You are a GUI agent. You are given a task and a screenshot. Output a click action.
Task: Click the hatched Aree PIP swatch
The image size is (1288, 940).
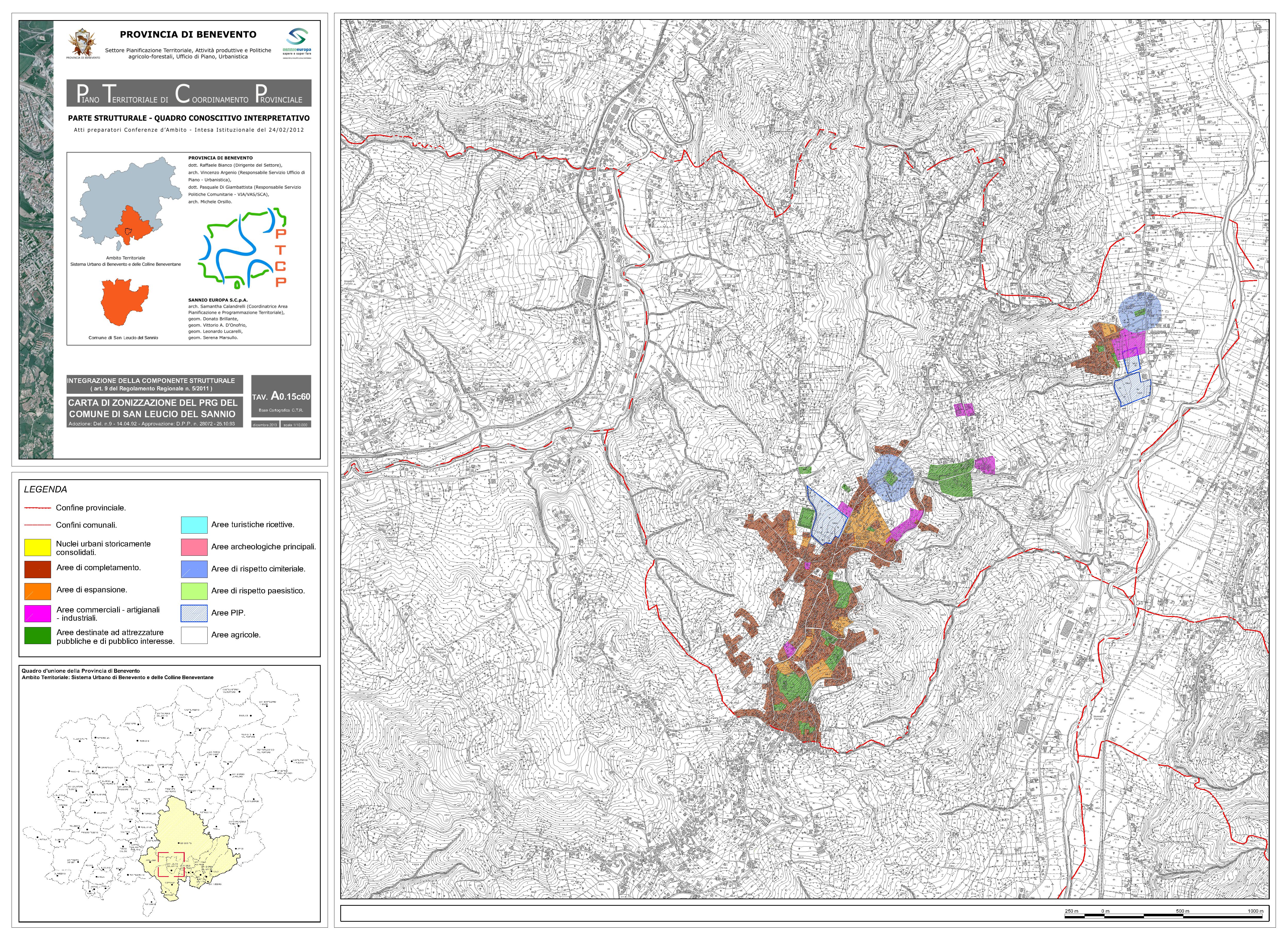point(194,613)
